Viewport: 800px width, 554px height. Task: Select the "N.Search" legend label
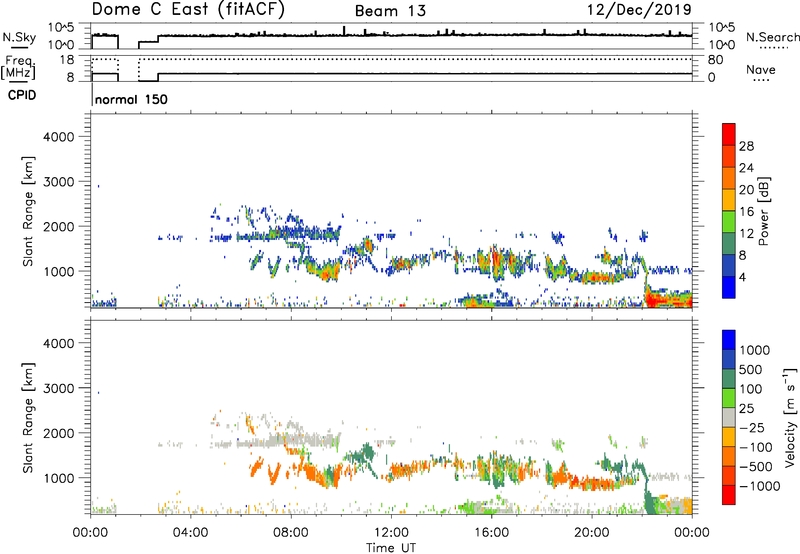point(773,37)
